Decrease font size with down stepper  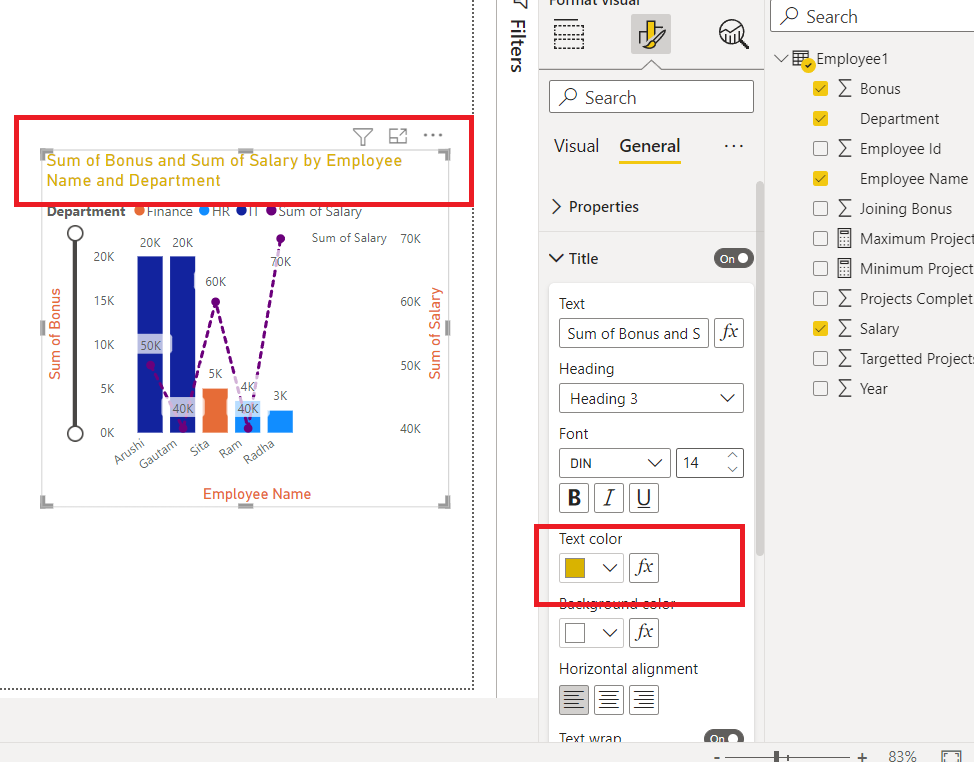point(732,469)
